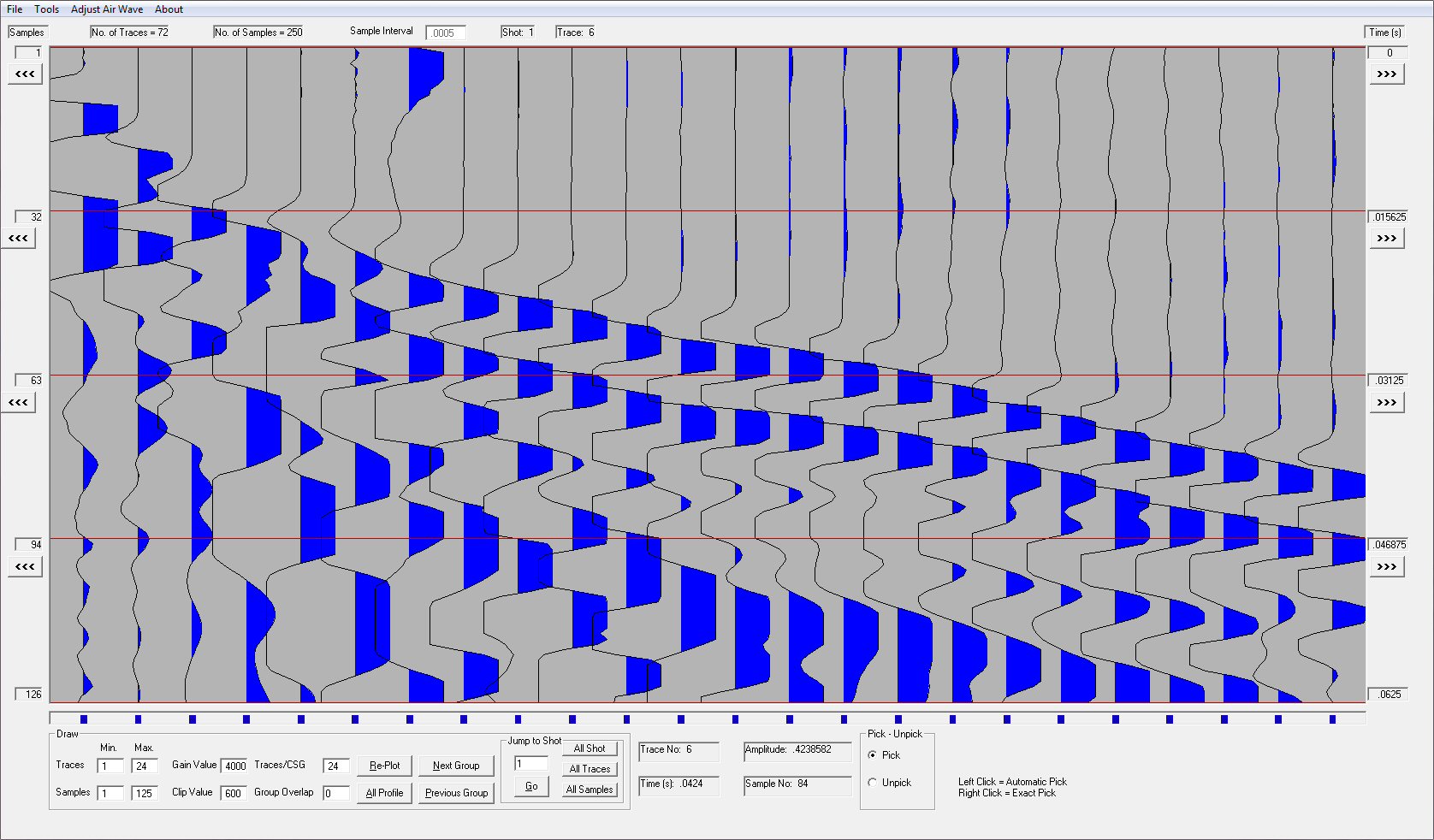
Task: Select the Unpick radio button
Action: (873, 783)
